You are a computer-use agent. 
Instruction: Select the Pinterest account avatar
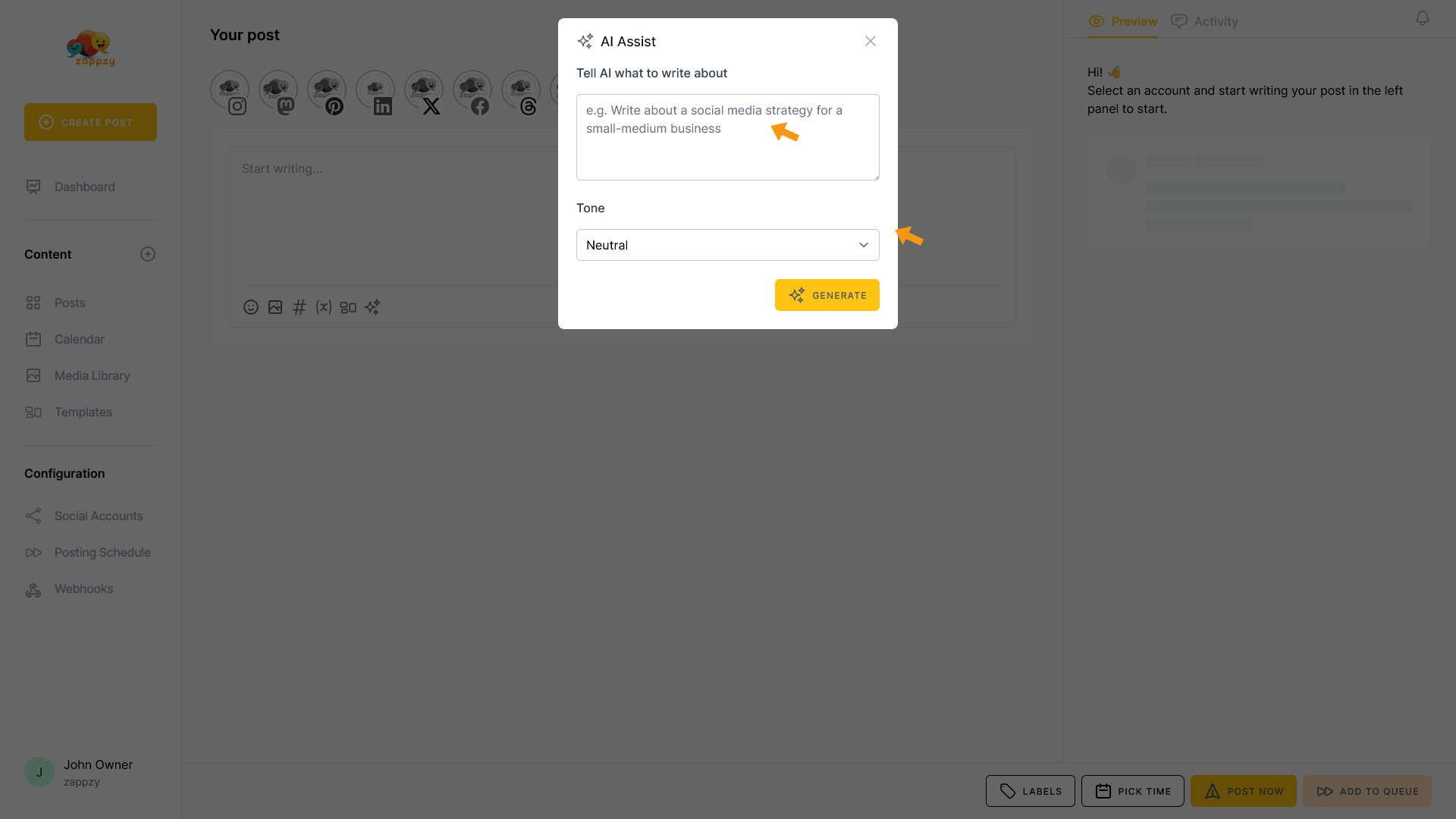coord(327,90)
